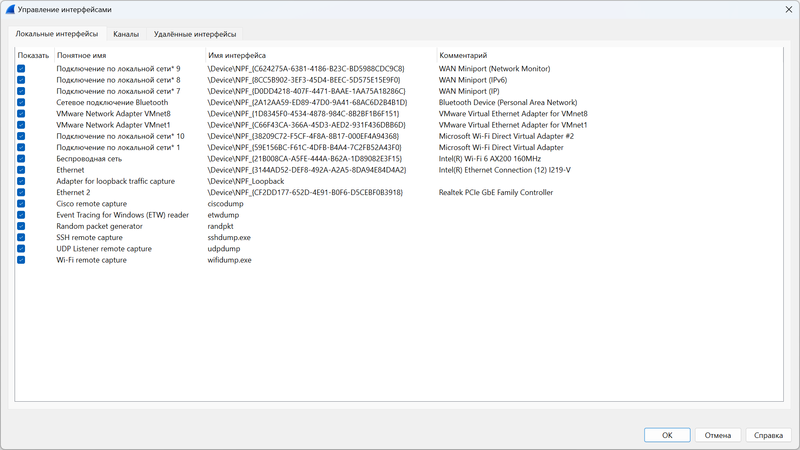800x450 pixels.
Task: Click 'Bluetooth Device (Personal Area Network)' comment
Action: (x=508, y=103)
